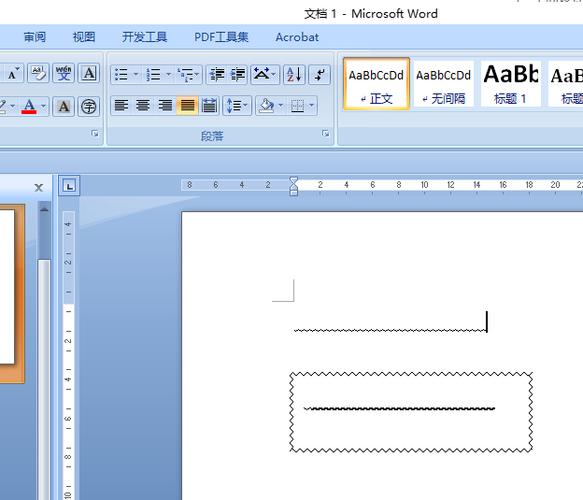
Task: Apply the paragraph border button
Action: (297, 106)
